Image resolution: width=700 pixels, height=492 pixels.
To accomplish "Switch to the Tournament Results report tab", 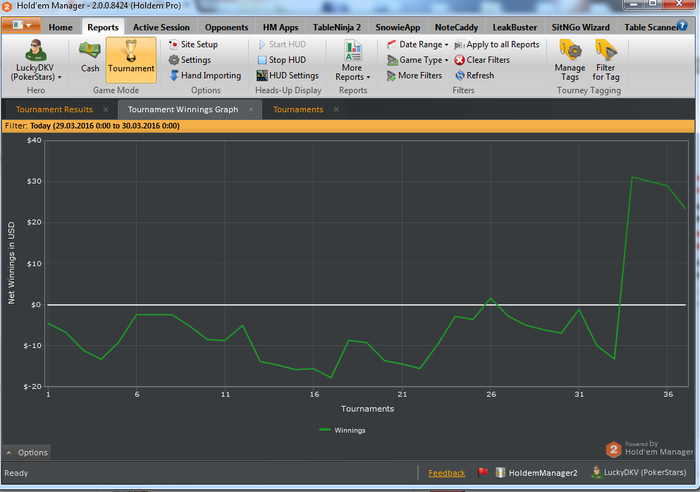I will coord(54,109).
